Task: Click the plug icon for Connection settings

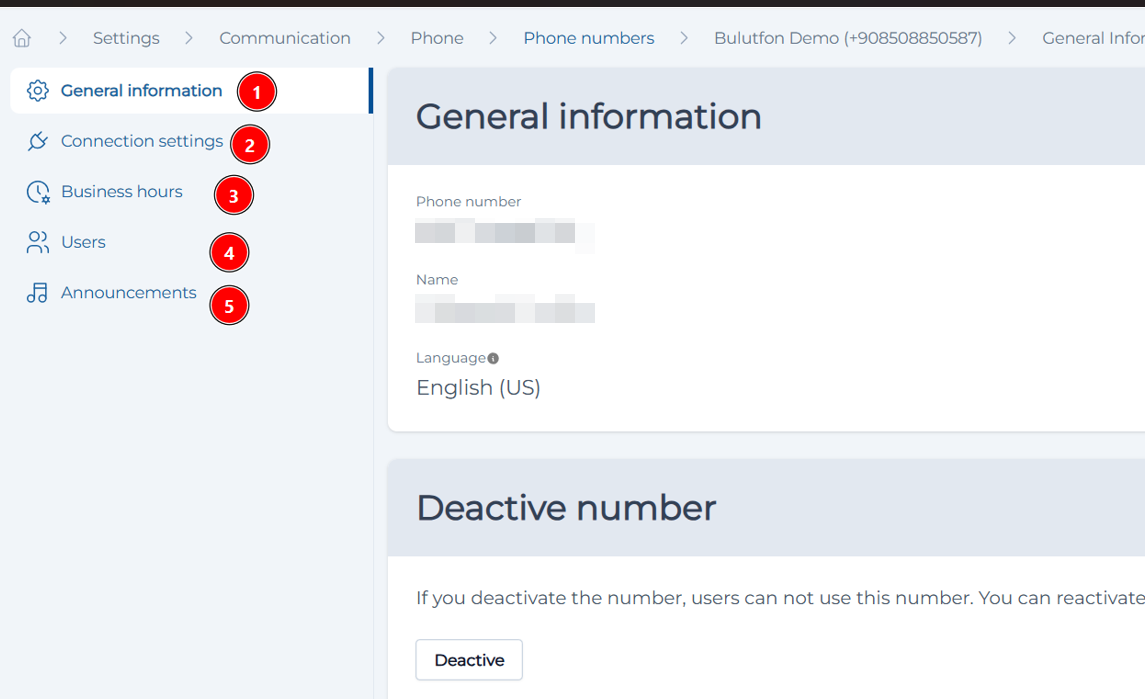Action: (38, 141)
